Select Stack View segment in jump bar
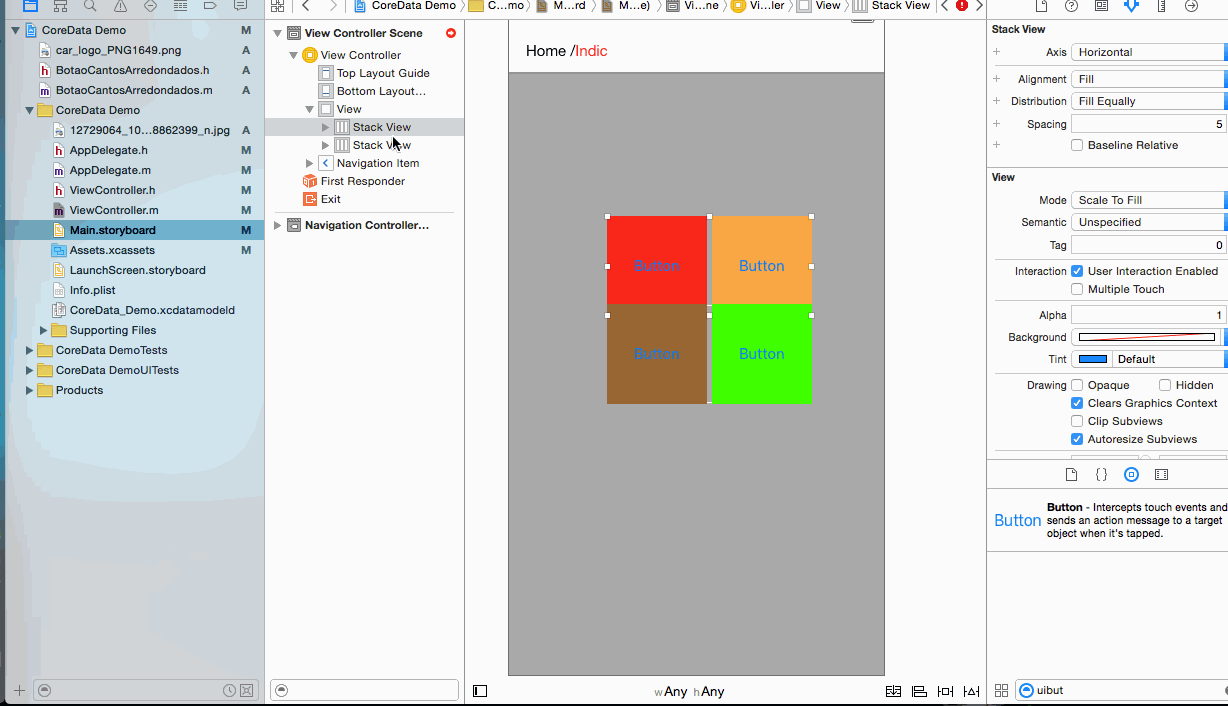 pyautogui.click(x=892, y=6)
